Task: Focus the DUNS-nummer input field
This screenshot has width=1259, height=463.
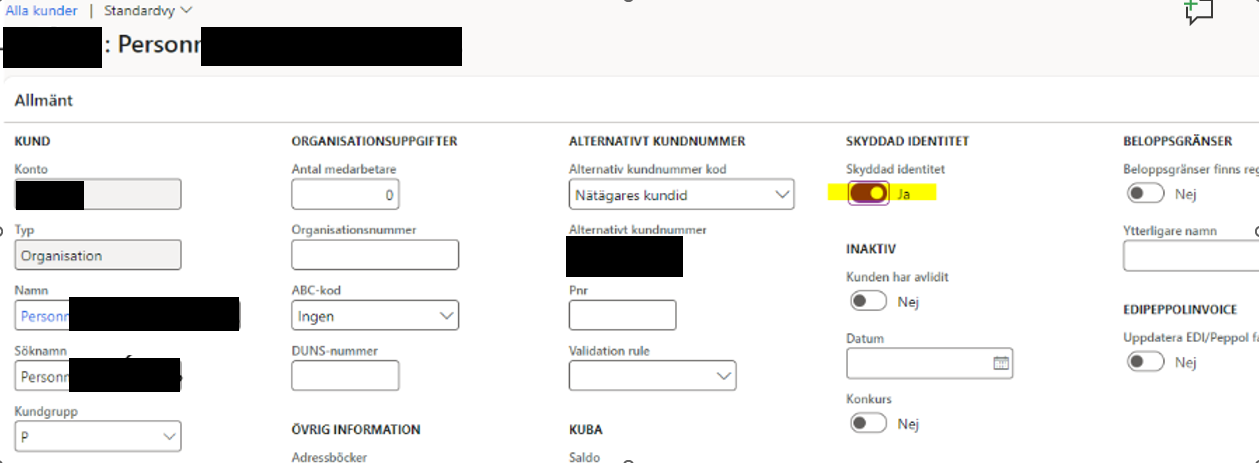Action: 345,376
